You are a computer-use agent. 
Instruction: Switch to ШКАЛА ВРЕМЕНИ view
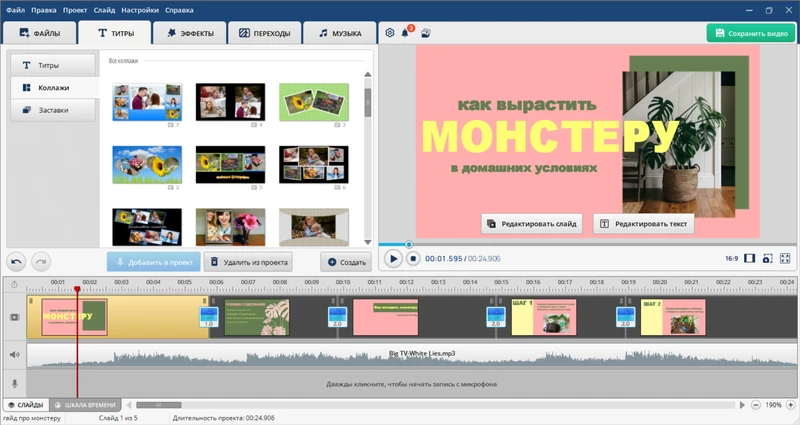pos(85,405)
